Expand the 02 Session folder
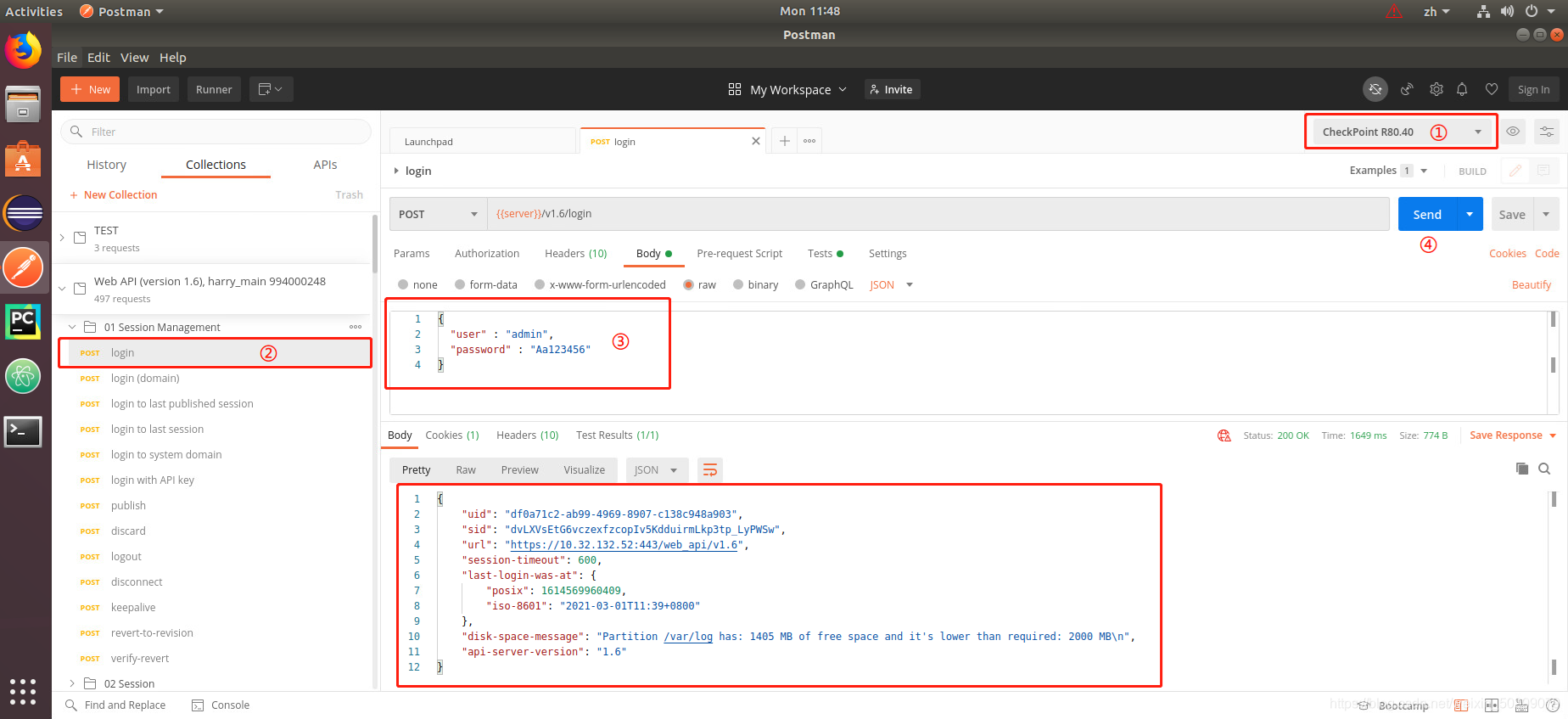This screenshot has width=1568, height=719. (72, 683)
